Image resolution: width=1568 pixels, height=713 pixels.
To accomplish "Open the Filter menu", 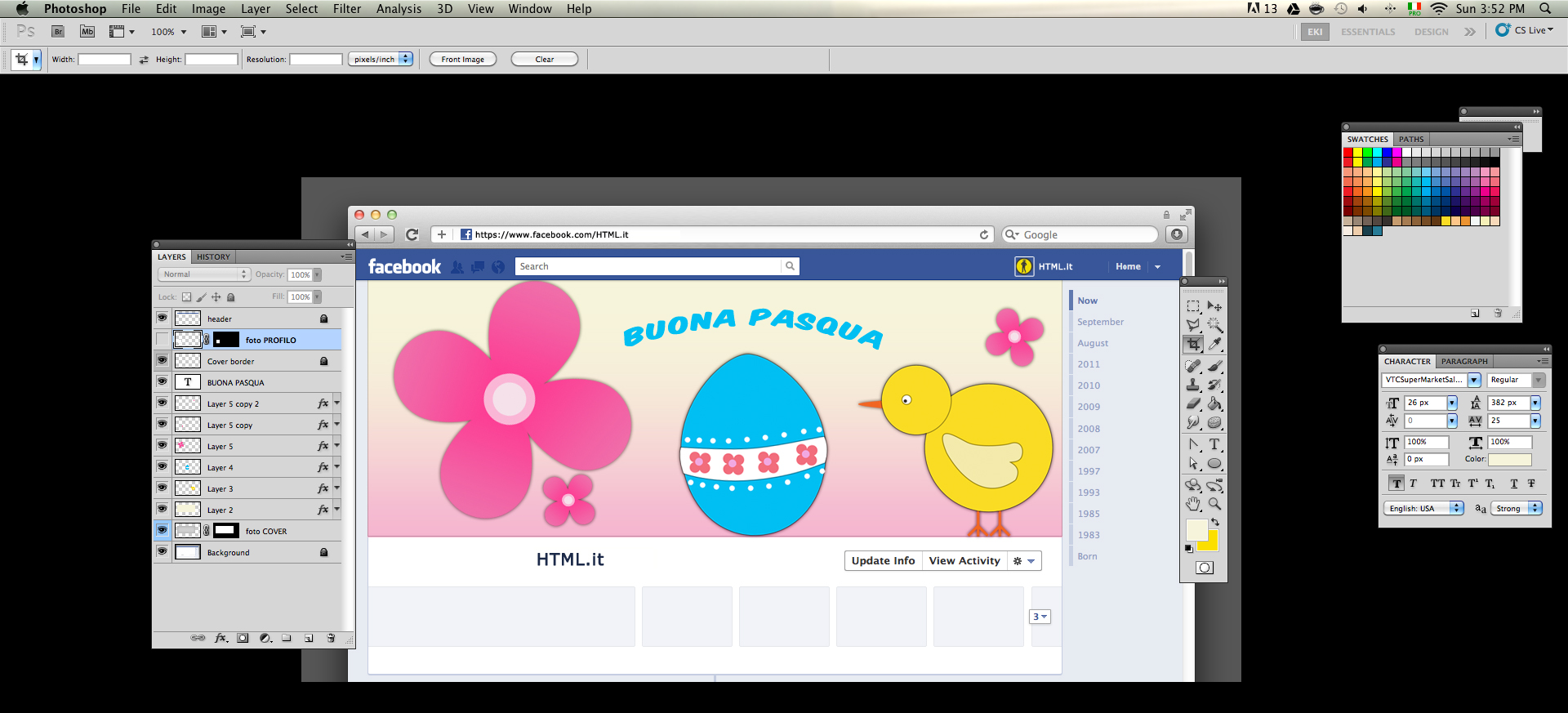I will (347, 9).
